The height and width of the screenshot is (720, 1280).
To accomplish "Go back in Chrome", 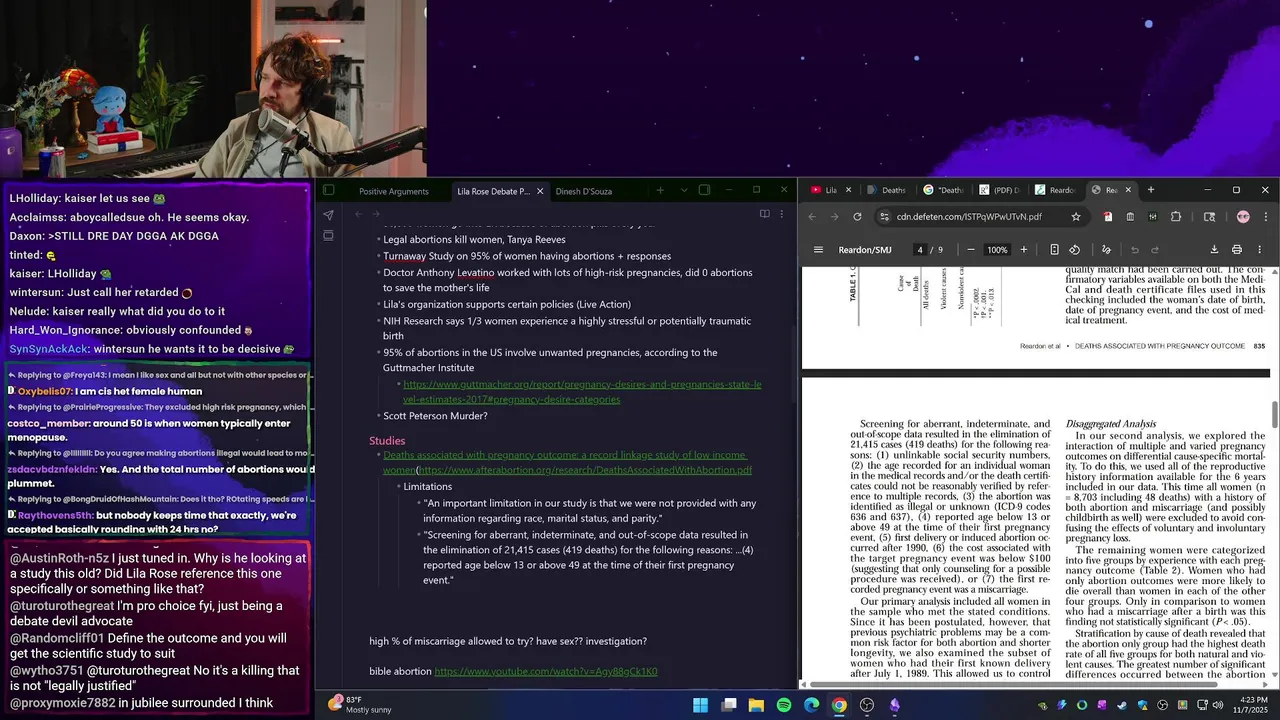I will point(812,217).
